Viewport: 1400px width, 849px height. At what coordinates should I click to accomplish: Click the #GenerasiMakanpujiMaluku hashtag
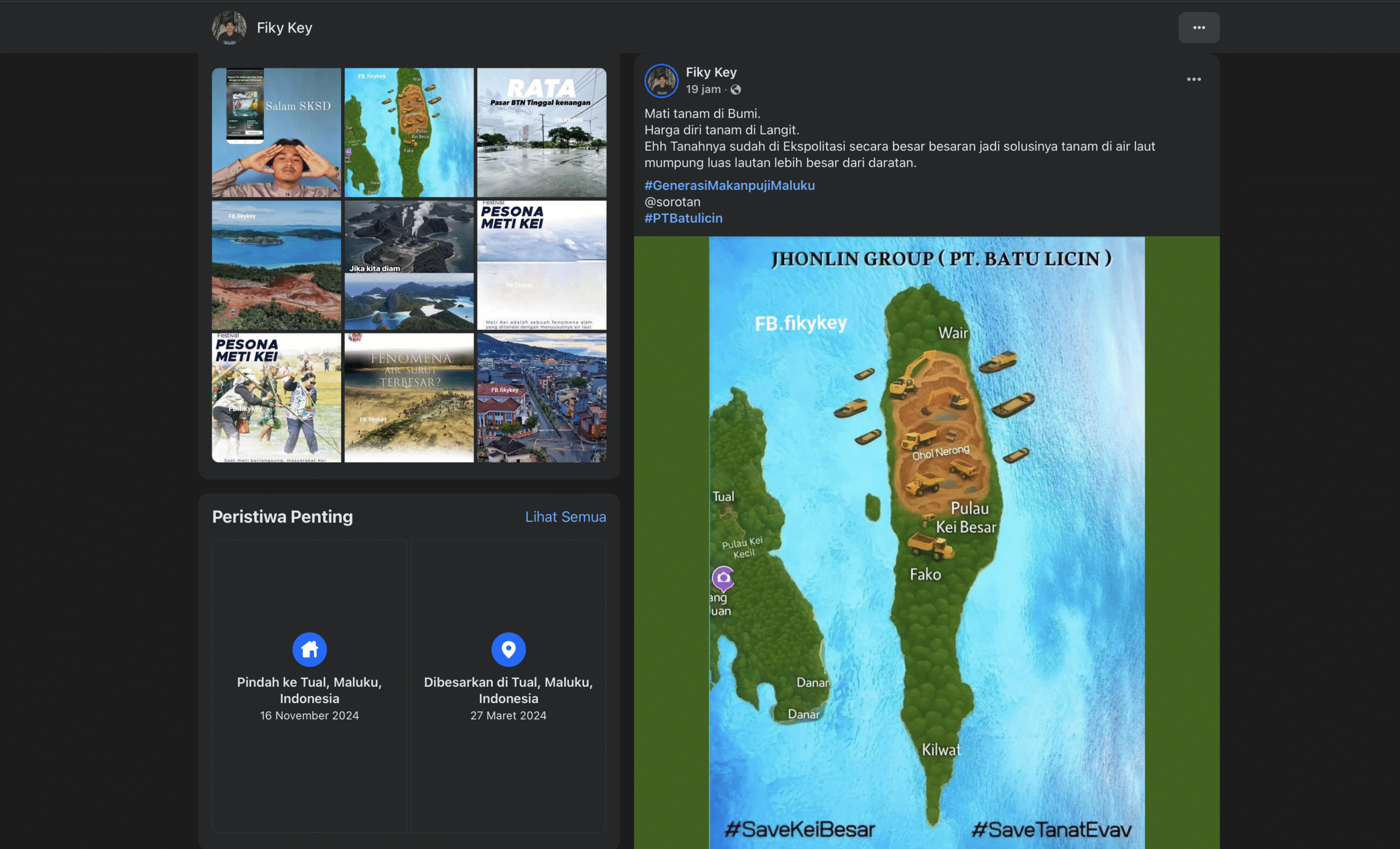pyautogui.click(x=729, y=185)
